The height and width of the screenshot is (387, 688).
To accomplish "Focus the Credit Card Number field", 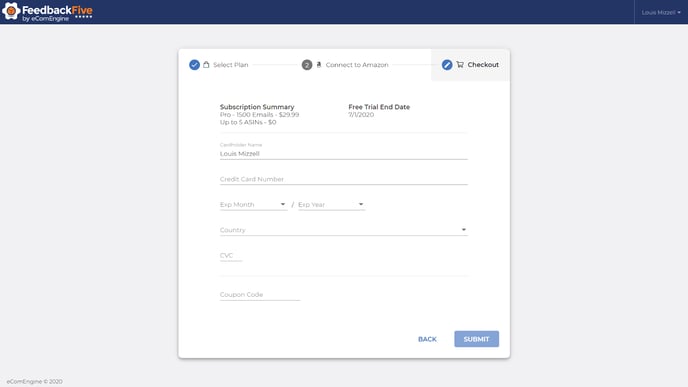I will (x=344, y=179).
